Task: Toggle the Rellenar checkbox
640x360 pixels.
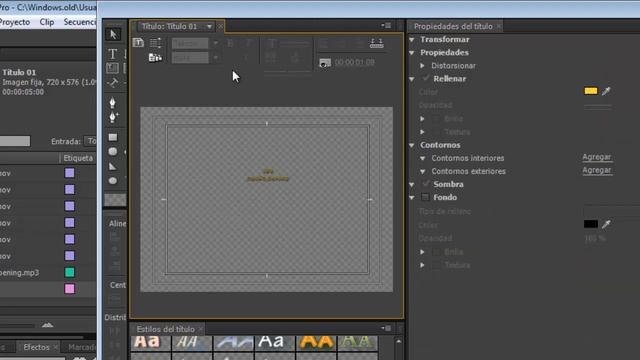Action: (426, 78)
